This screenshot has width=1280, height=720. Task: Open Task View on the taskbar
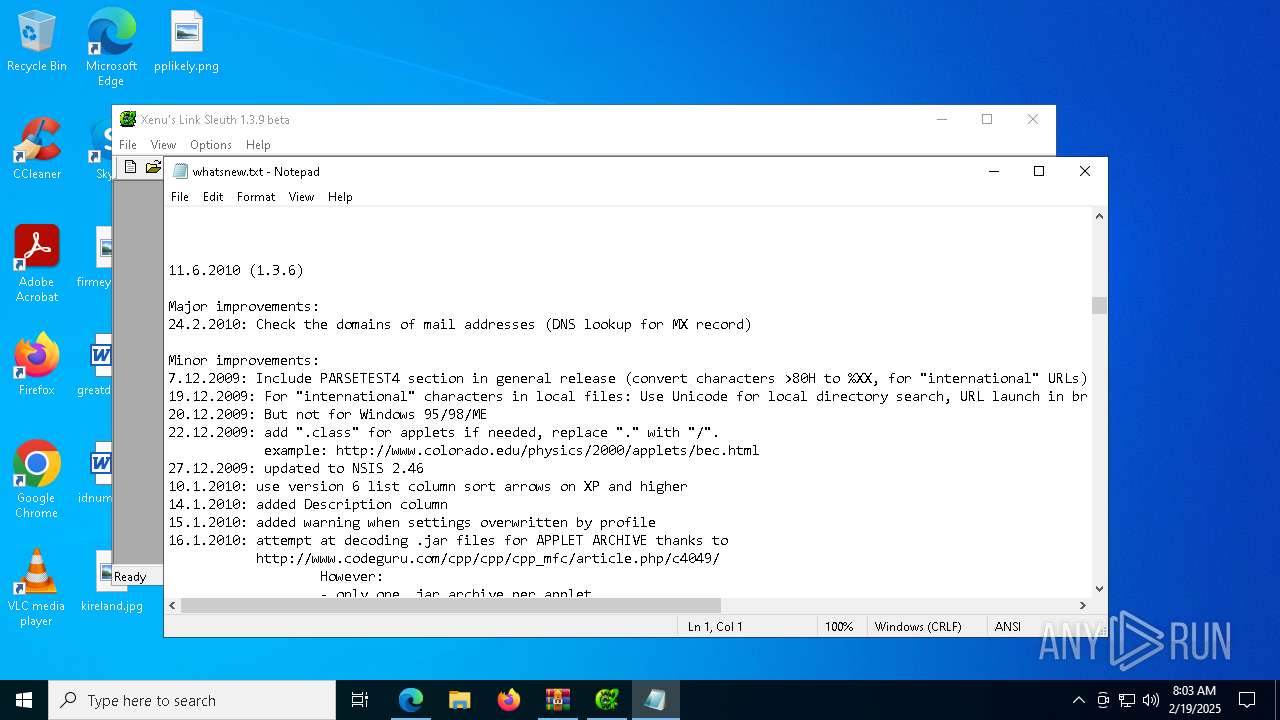pos(360,700)
